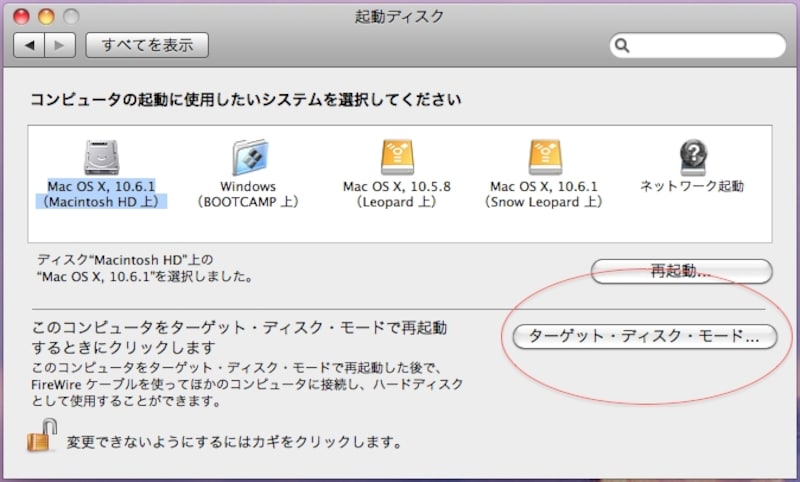The height and width of the screenshot is (482, 800).
Task: Minimize the window with the yellow button
Action: coord(46,17)
